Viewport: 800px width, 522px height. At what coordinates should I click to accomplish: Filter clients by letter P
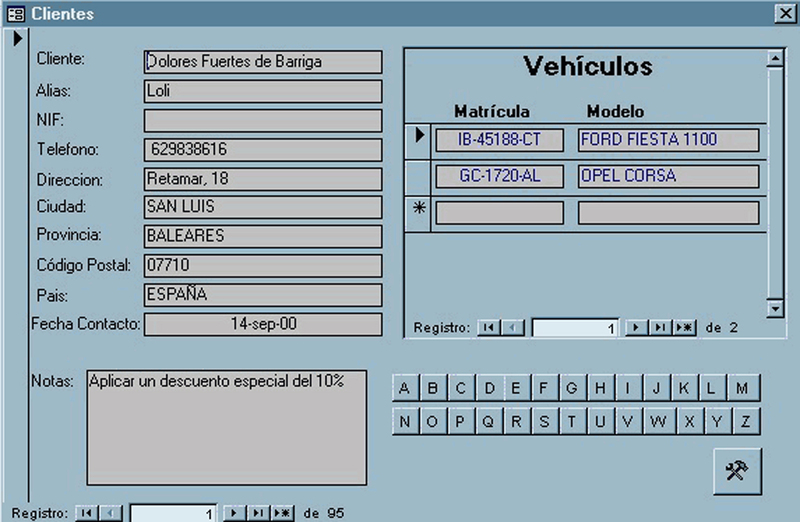tap(461, 421)
